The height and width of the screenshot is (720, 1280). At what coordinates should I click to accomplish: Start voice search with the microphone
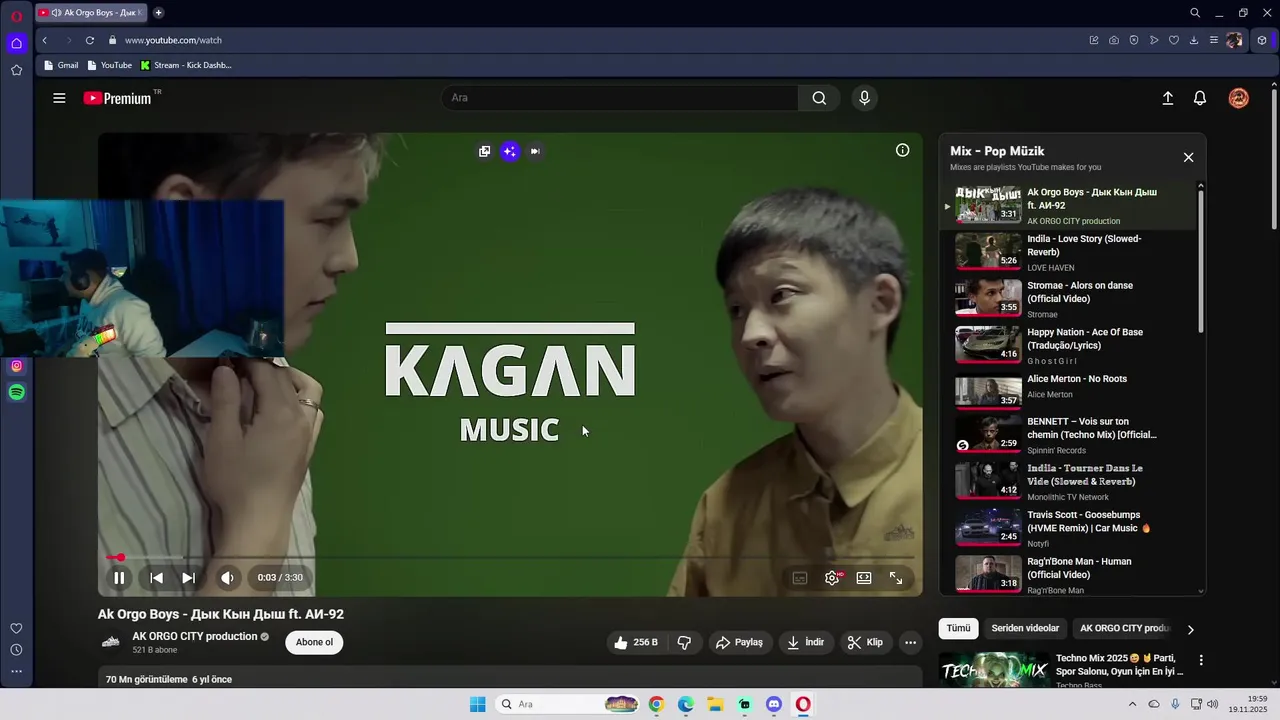[864, 98]
